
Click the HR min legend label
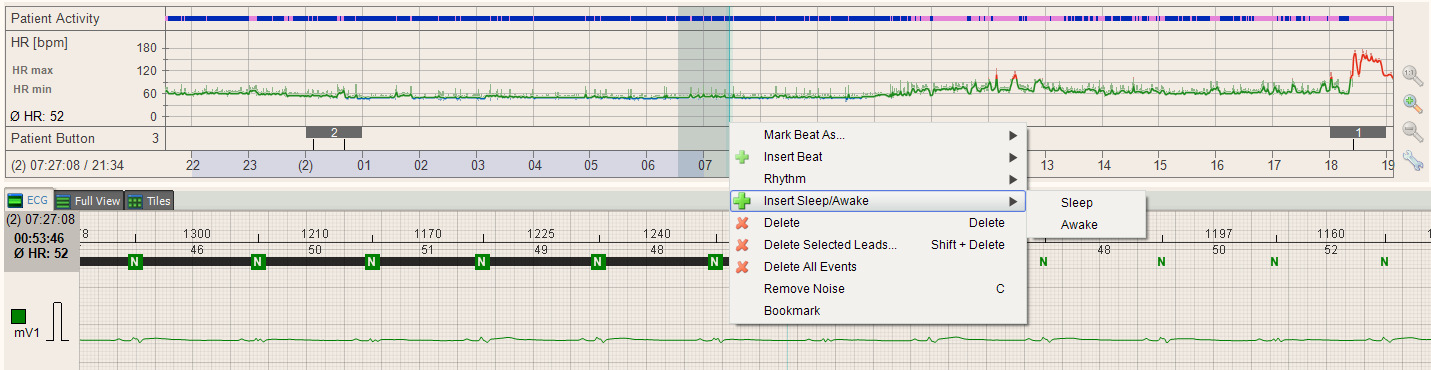32,89
